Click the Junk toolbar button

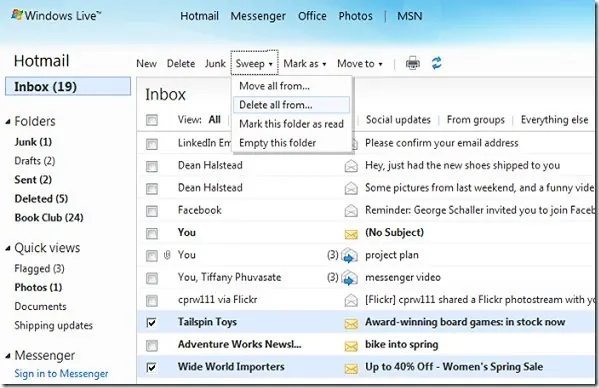tap(215, 63)
